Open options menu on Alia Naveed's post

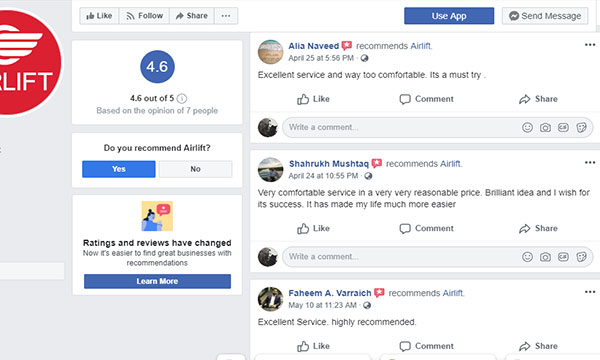[x=590, y=45]
